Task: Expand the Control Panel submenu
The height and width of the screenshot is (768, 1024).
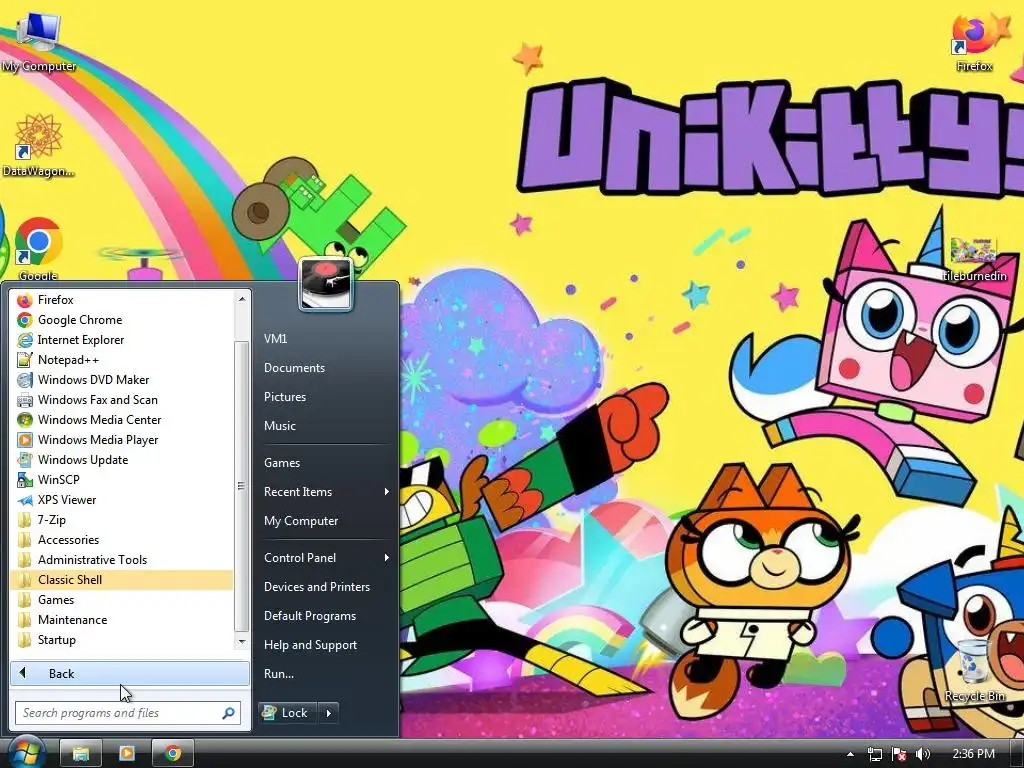Action: (x=327, y=558)
